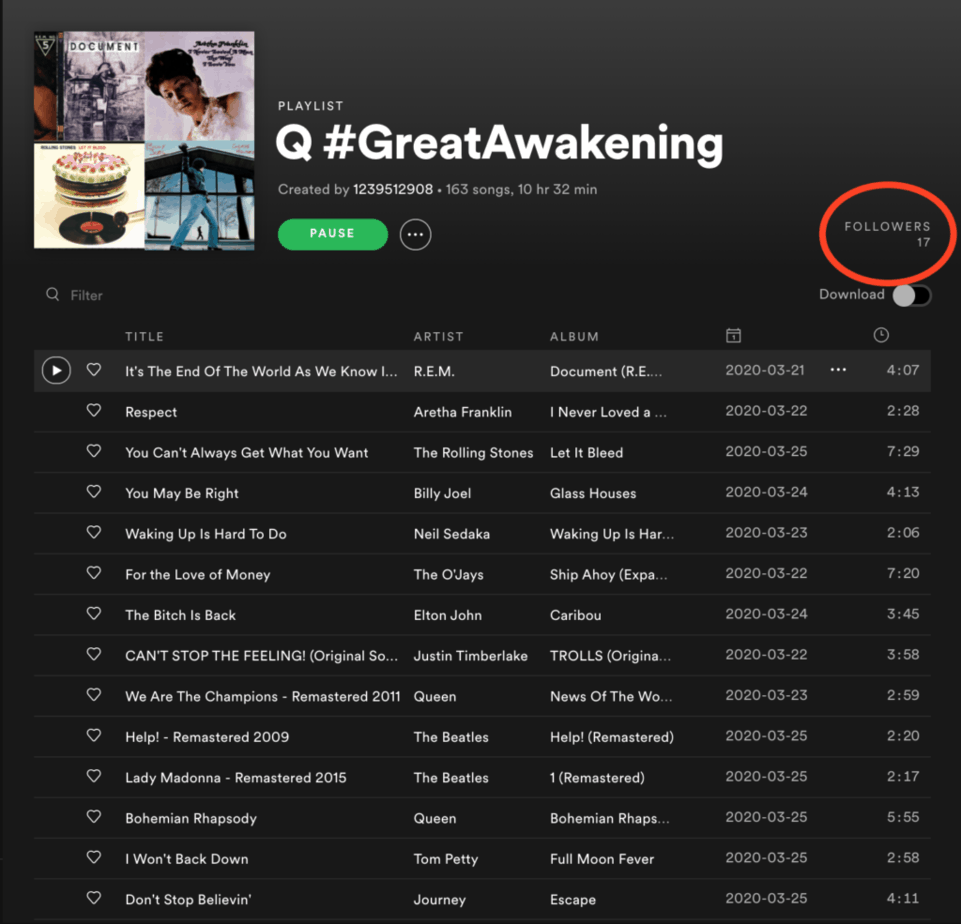
Task: Sort songs by ALBUM column header
Action: coord(574,336)
